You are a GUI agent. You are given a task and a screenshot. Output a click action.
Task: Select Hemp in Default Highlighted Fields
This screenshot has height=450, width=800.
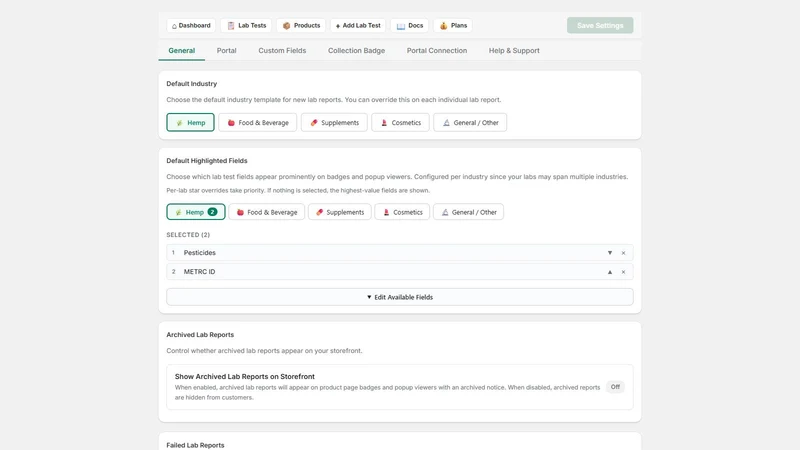click(196, 212)
